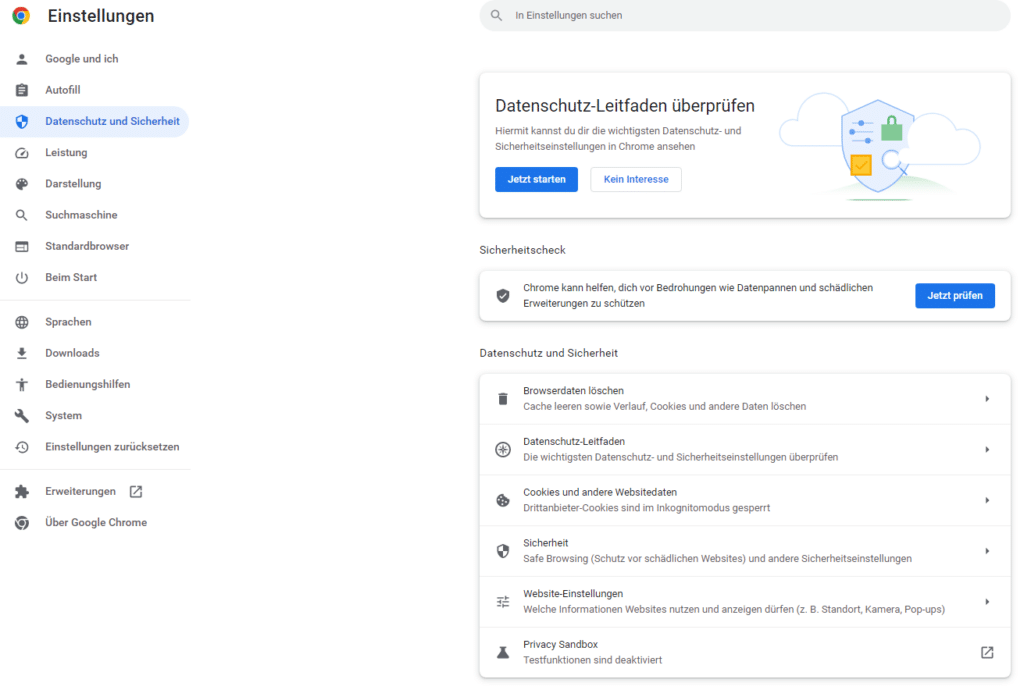Click the shield icon in the Sicherheit row
The height and width of the screenshot is (690, 1024).
coord(503,551)
